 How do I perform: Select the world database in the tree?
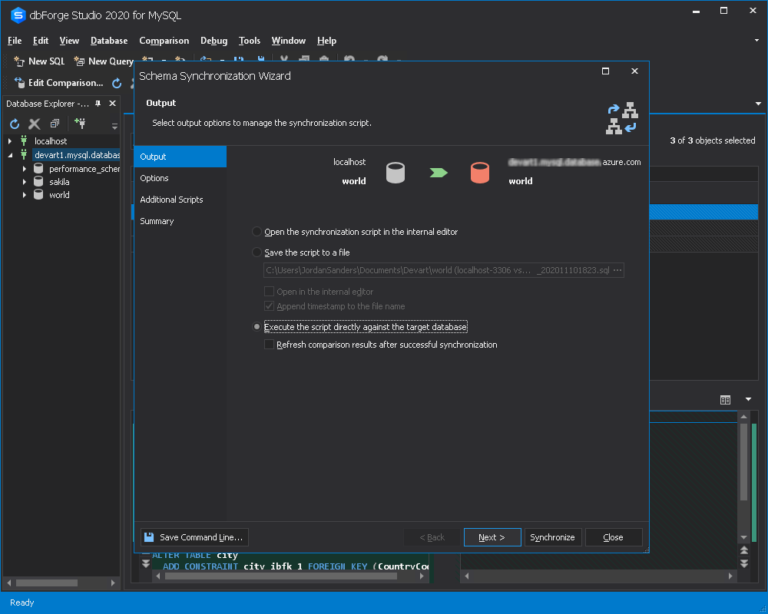[x=59, y=195]
